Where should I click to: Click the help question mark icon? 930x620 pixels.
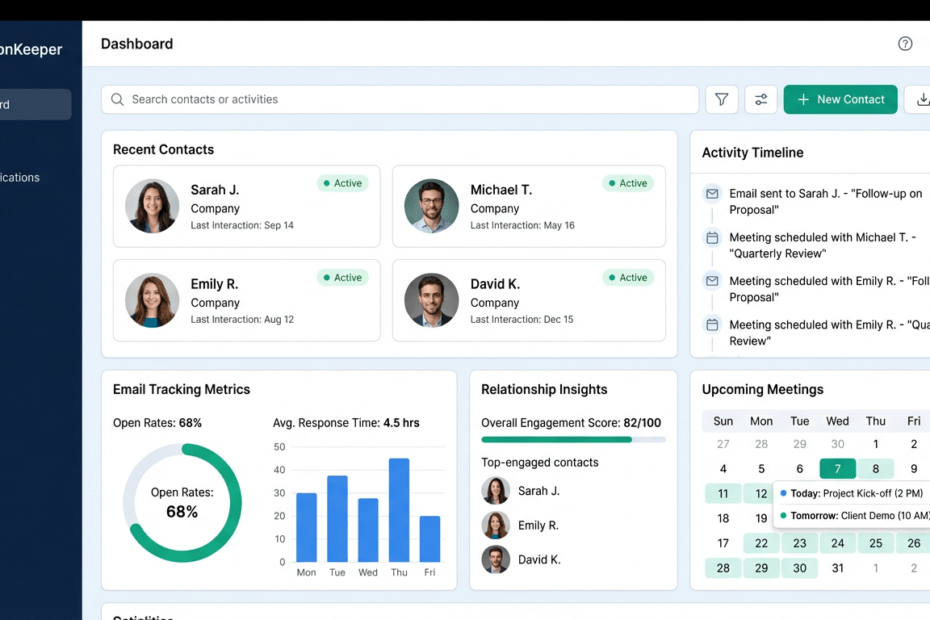coord(905,44)
